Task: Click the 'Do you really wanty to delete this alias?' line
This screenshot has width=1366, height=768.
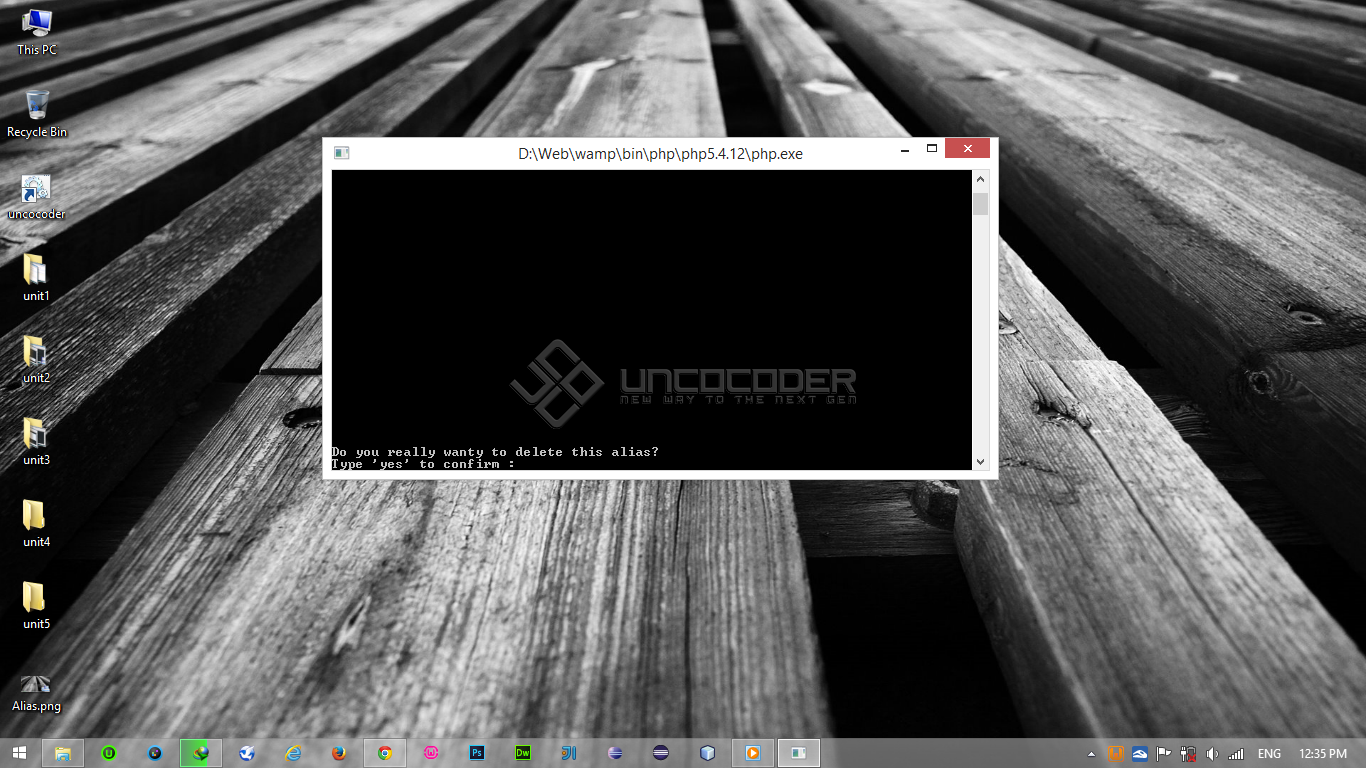Action: (496, 452)
